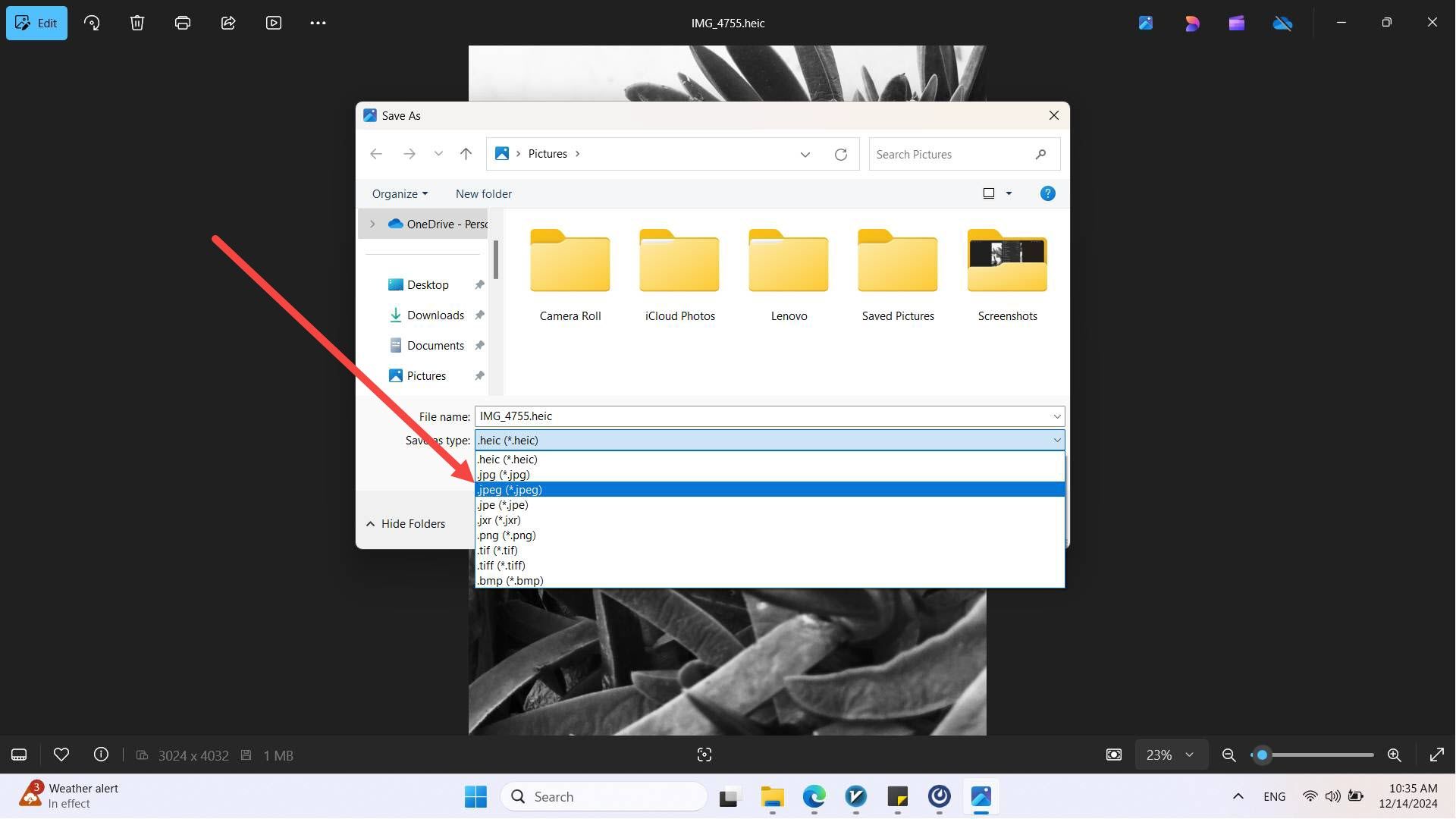Click the Favorite/Heart icon in status bar

coord(61,755)
